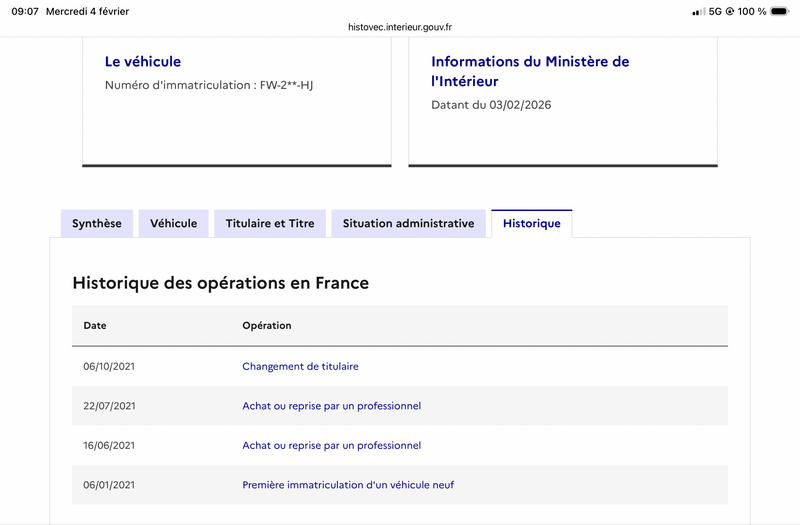Screen dimensions: 800x525
Task: Click the Date column header
Action: [x=95, y=326]
